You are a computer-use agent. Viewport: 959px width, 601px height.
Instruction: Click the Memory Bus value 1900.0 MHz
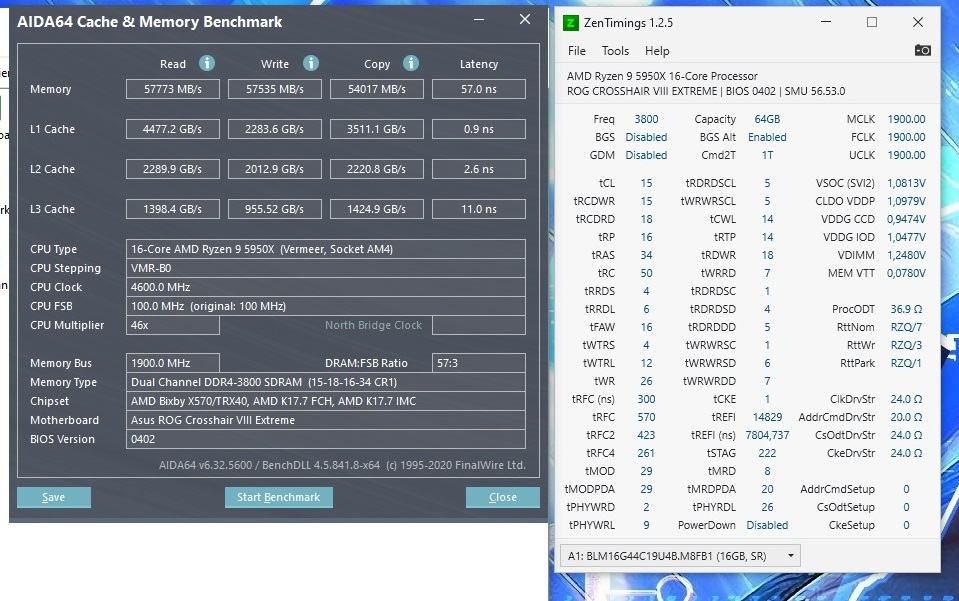(x=172, y=363)
